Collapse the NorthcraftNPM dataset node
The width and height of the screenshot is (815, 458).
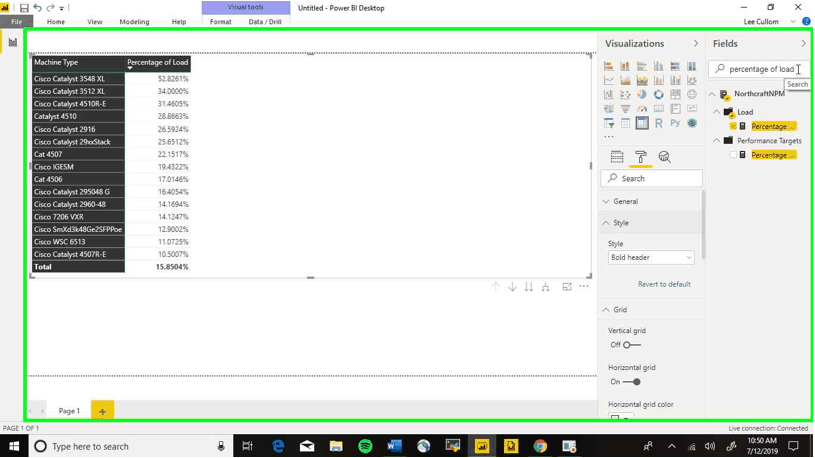[x=712, y=94]
